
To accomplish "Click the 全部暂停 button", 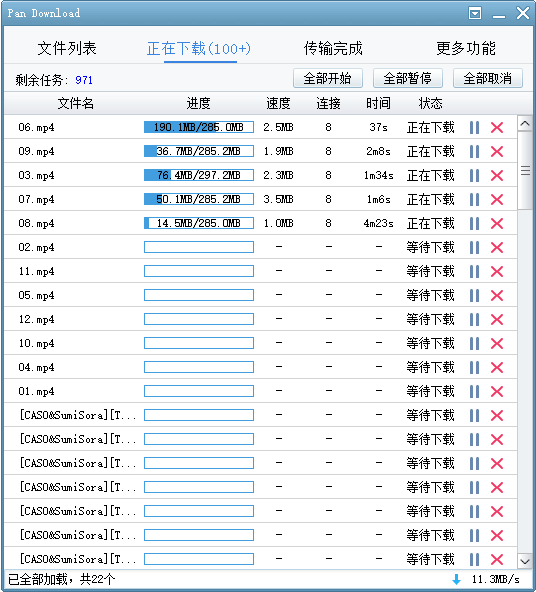I will (x=408, y=78).
